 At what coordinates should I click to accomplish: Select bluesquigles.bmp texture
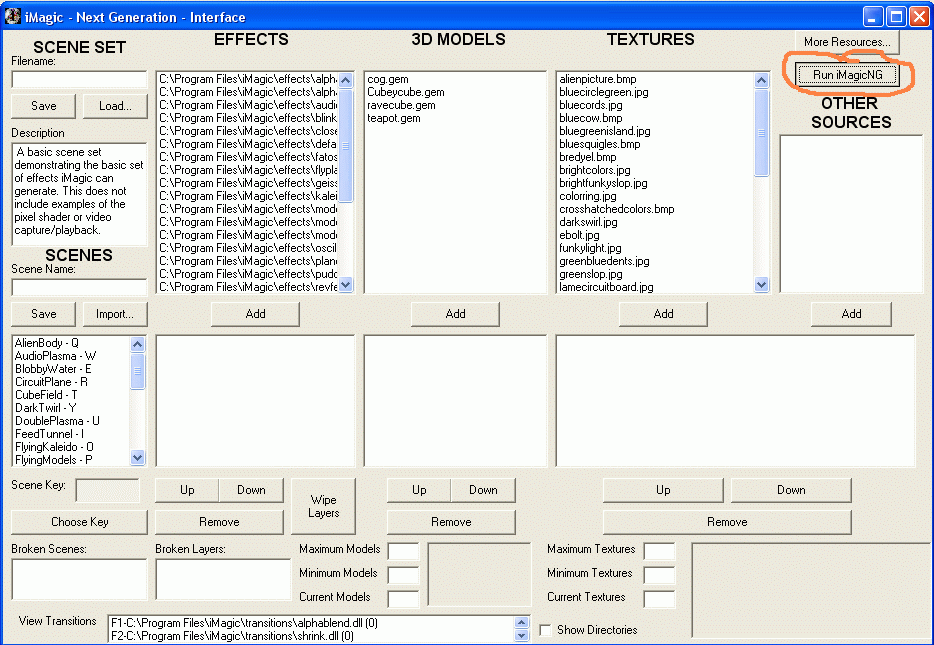(x=599, y=145)
